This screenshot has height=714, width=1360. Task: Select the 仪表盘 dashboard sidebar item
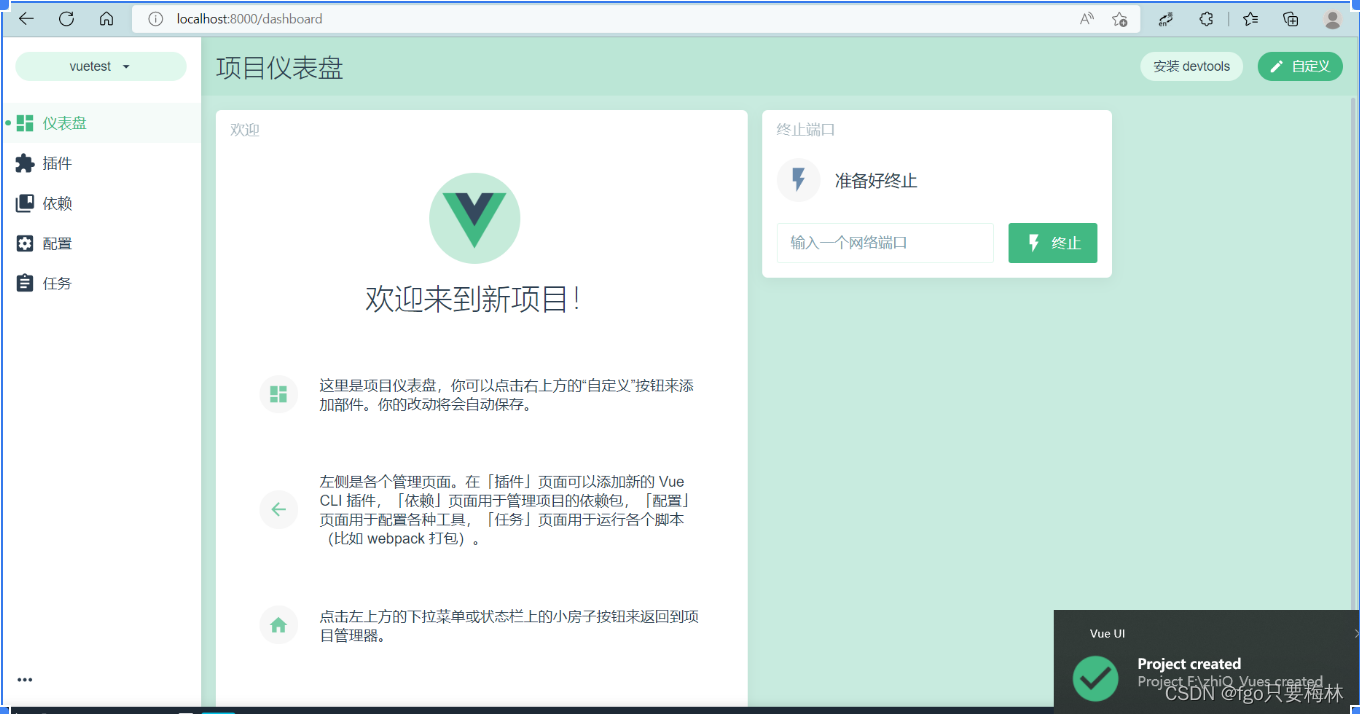[101, 123]
